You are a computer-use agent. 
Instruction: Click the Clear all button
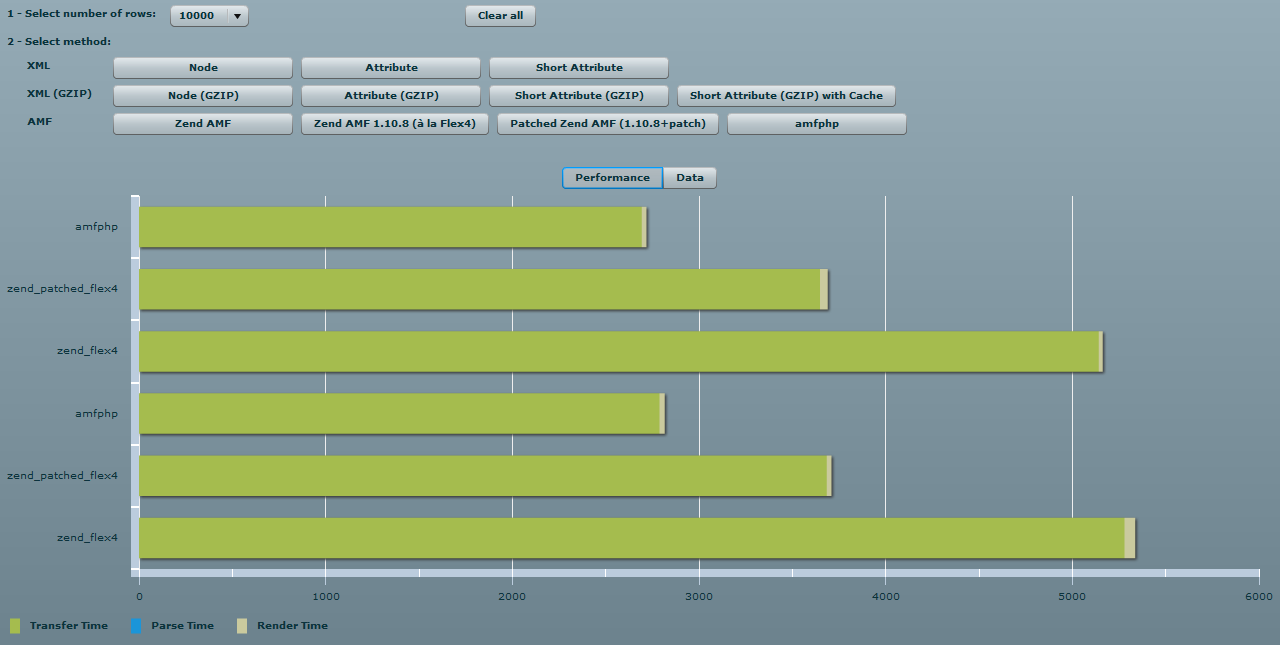tap(500, 16)
